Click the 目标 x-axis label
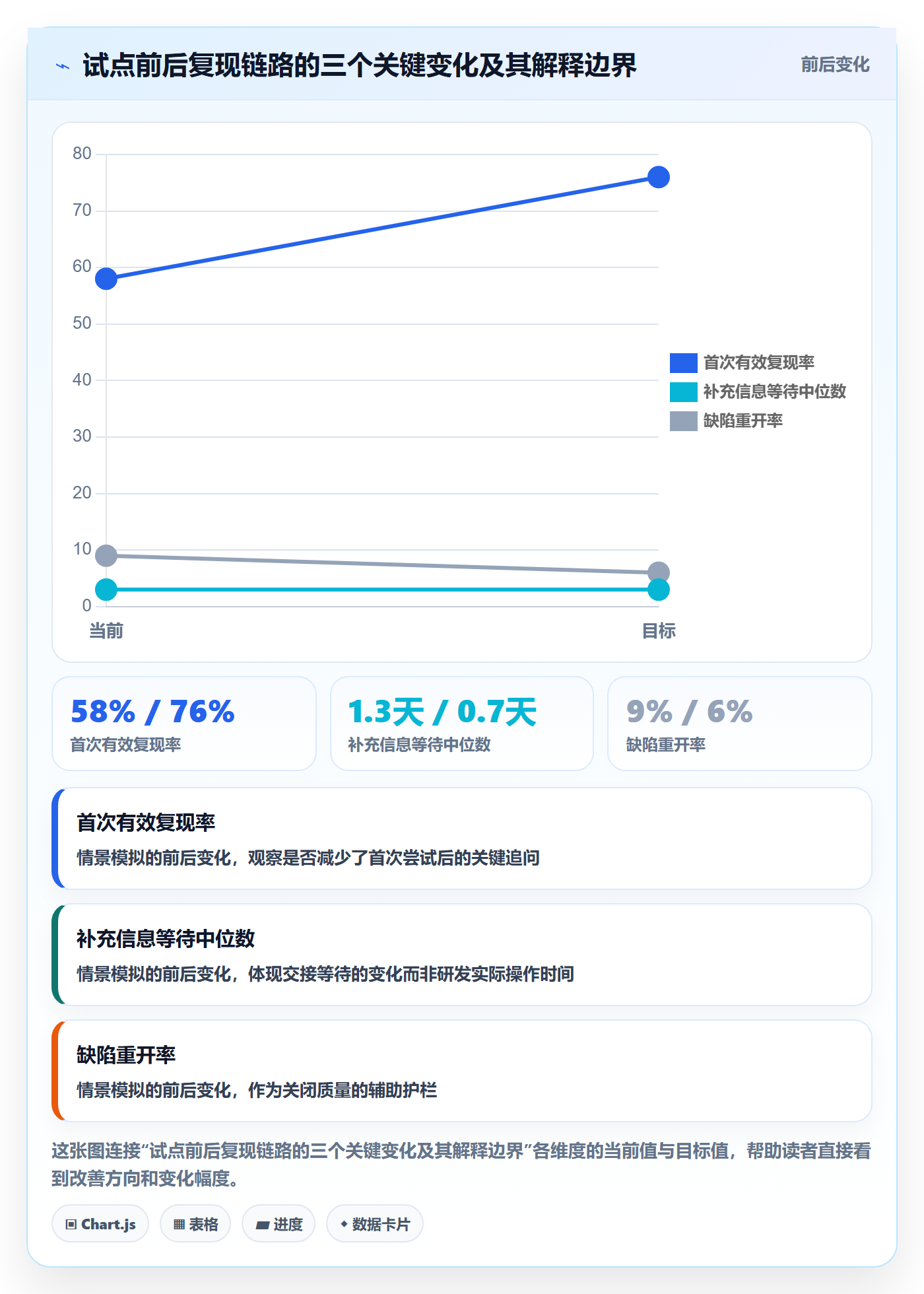924x1294 pixels. (x=659, y=631)
